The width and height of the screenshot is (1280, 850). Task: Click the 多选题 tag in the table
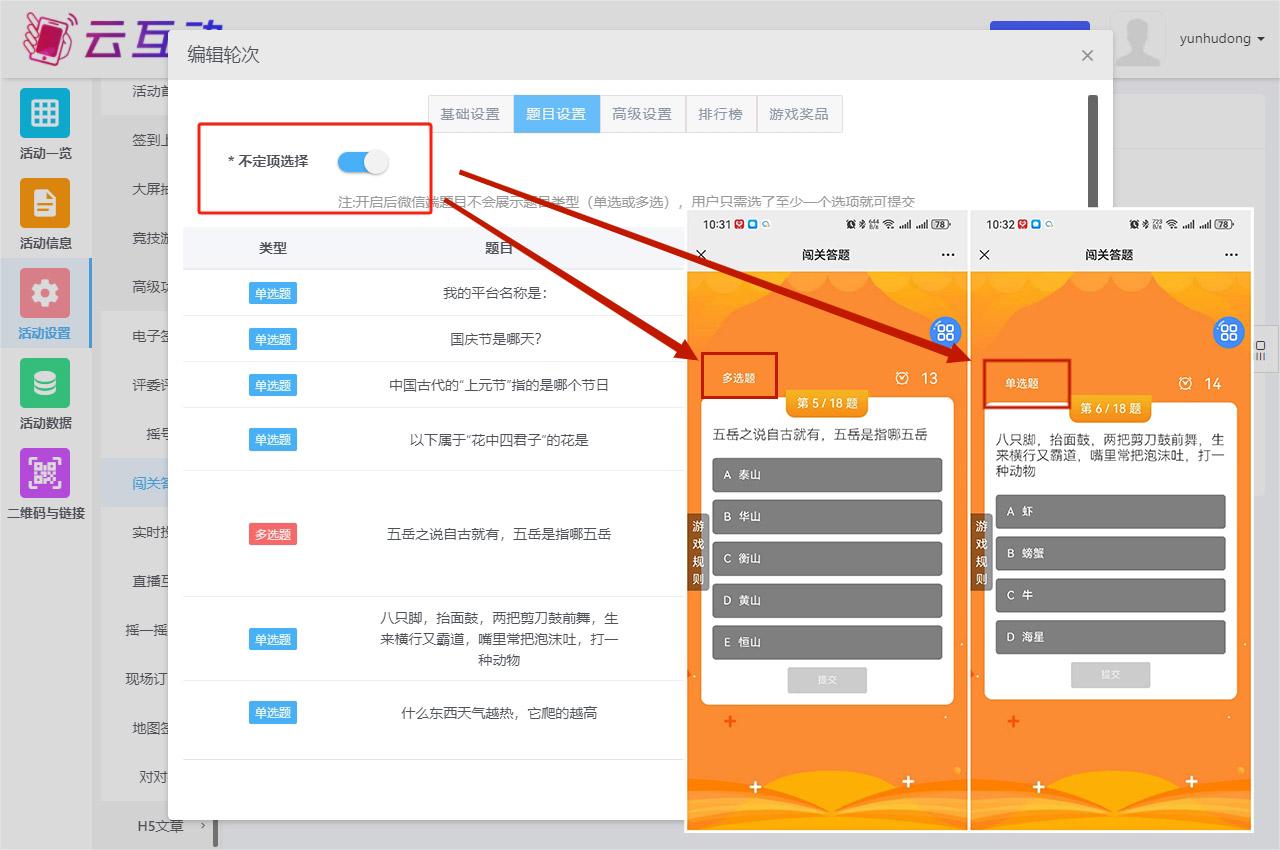[273, 534]
